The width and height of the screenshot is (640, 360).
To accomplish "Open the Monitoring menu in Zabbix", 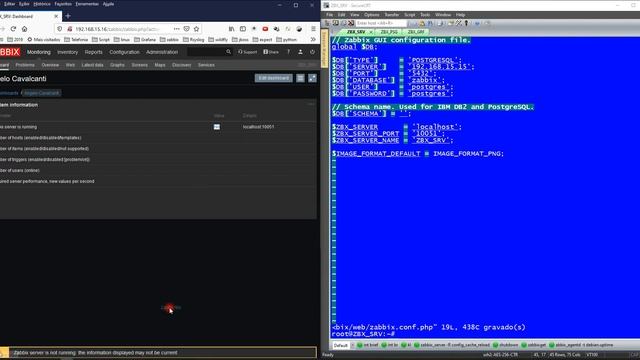I will click(39, 52).
